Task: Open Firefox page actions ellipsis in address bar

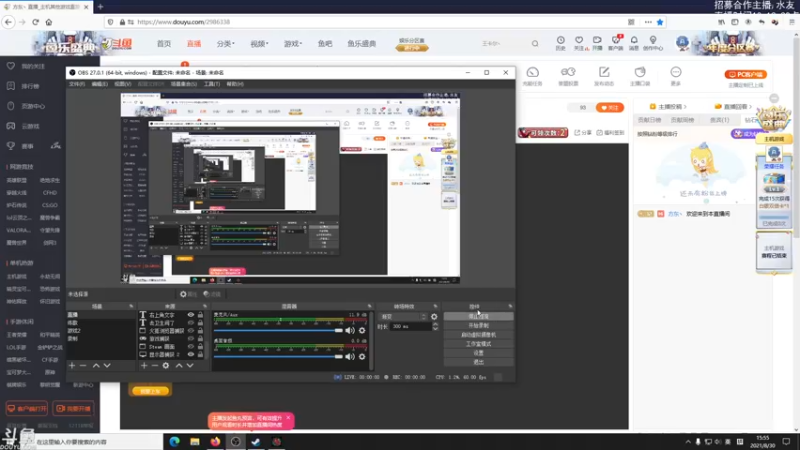Action: coord(648,22)
